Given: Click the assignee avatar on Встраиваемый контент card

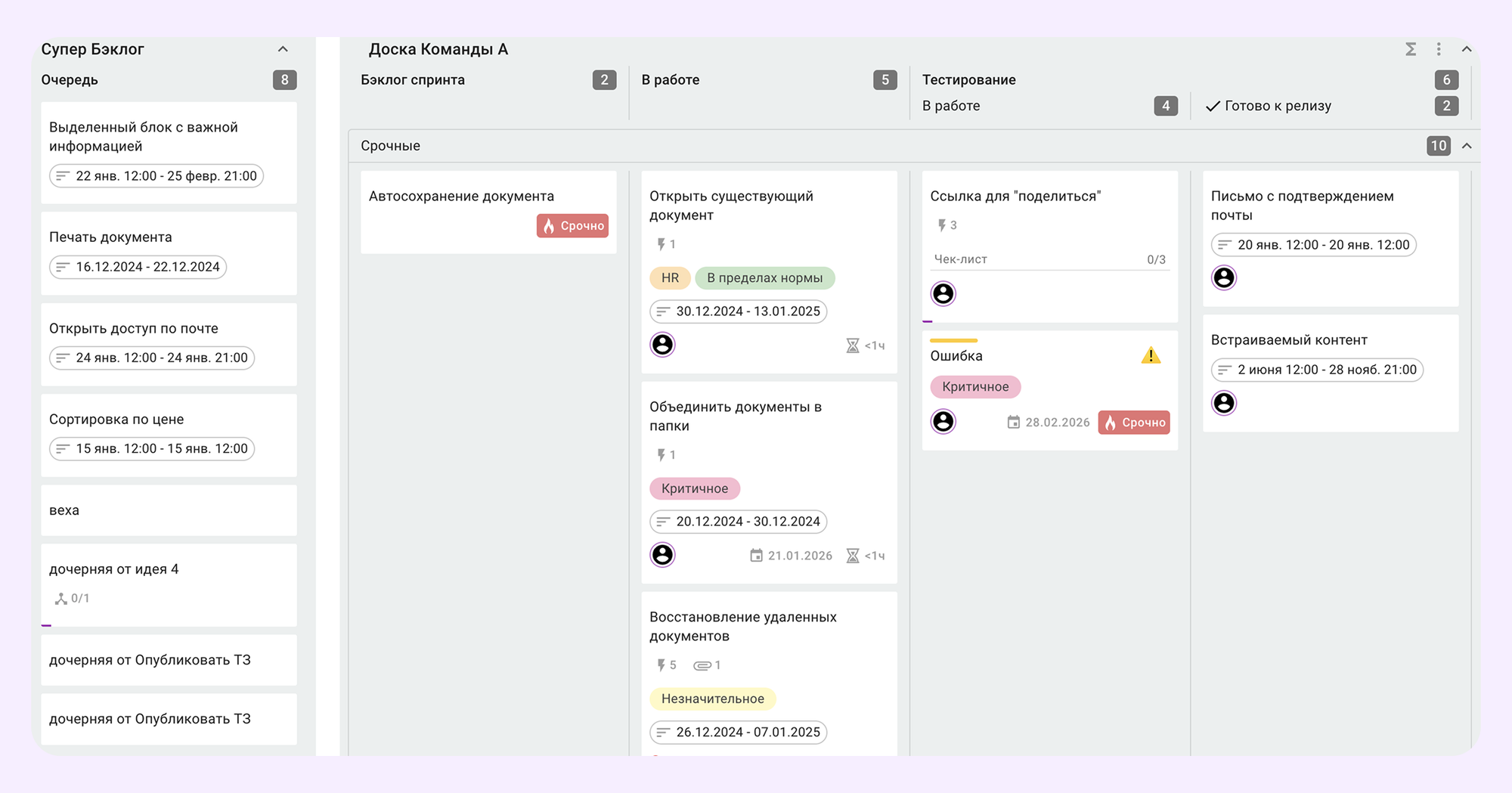Looking at the screenshot, I should [1224, 403].
